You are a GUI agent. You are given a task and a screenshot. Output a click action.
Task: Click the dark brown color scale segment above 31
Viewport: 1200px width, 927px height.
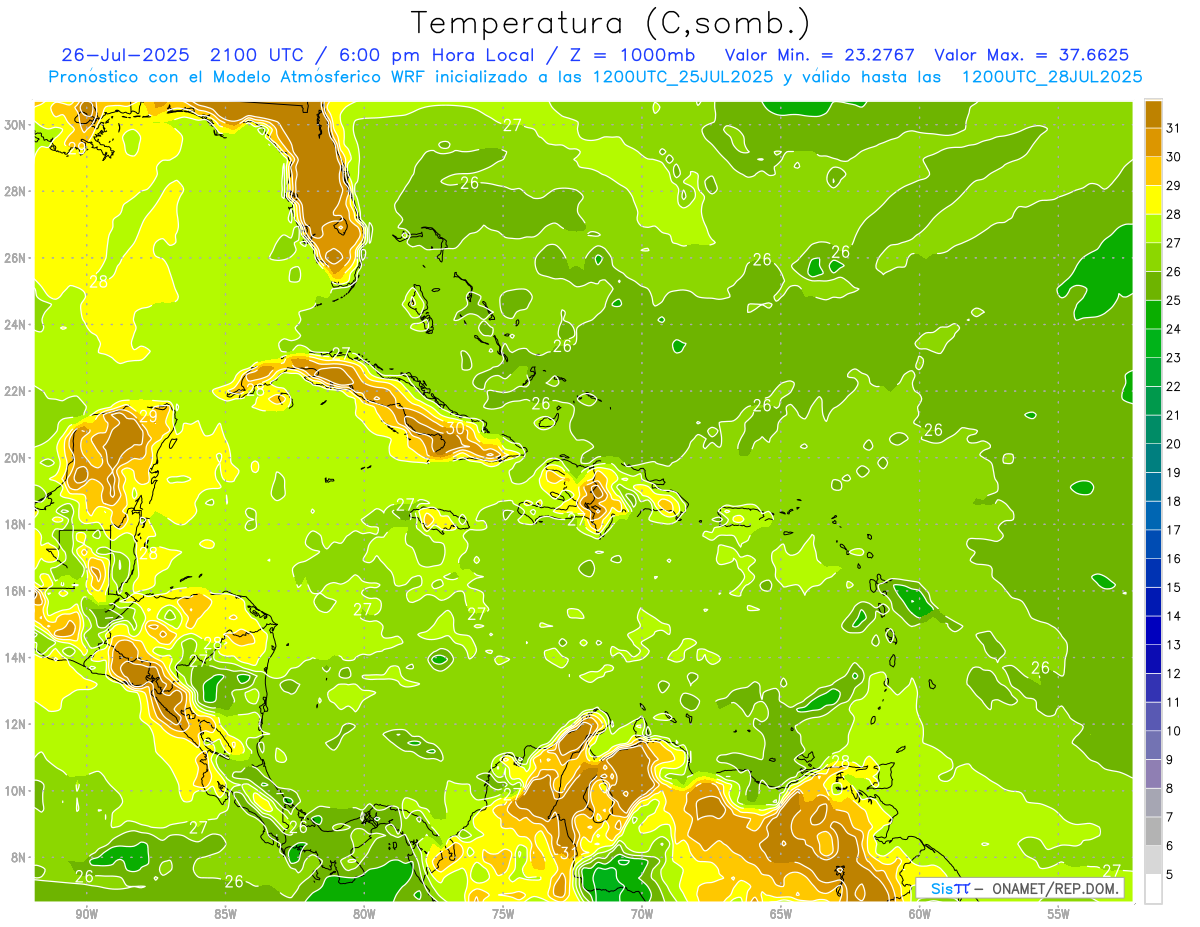tap(1154, 114)
